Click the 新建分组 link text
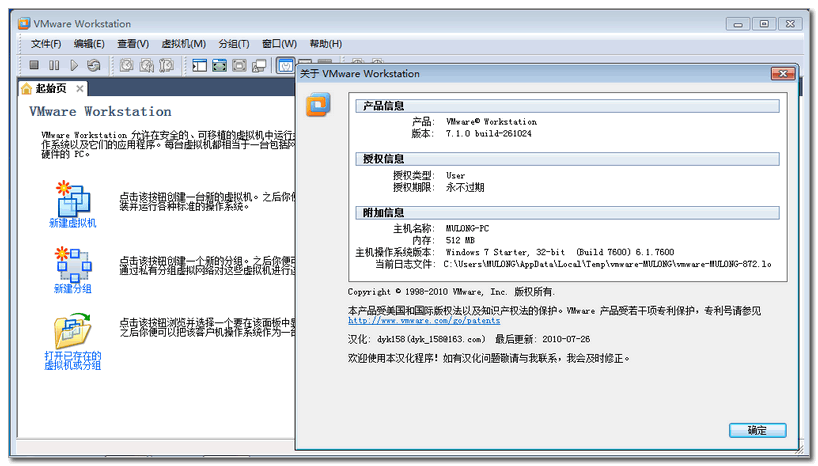 [x=73, y=289]
